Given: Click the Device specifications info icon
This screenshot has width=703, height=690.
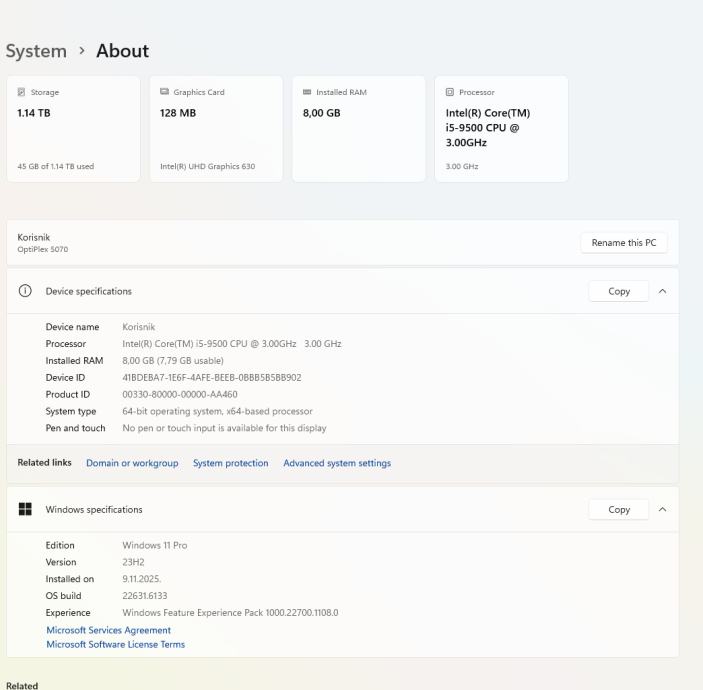Looking at the screenshot, I should click(24, 291).
